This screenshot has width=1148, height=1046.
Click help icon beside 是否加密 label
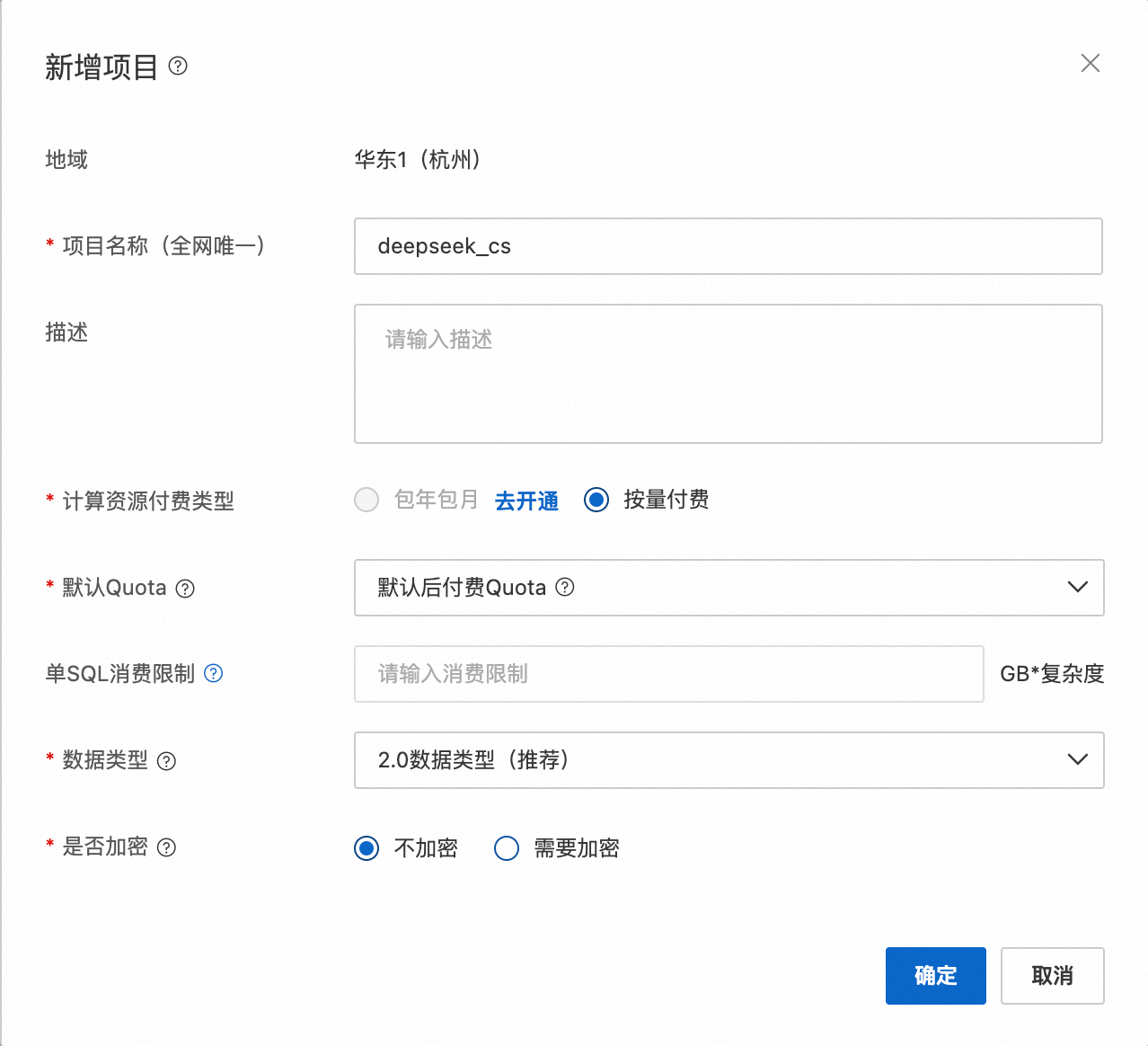click(166, 847)
